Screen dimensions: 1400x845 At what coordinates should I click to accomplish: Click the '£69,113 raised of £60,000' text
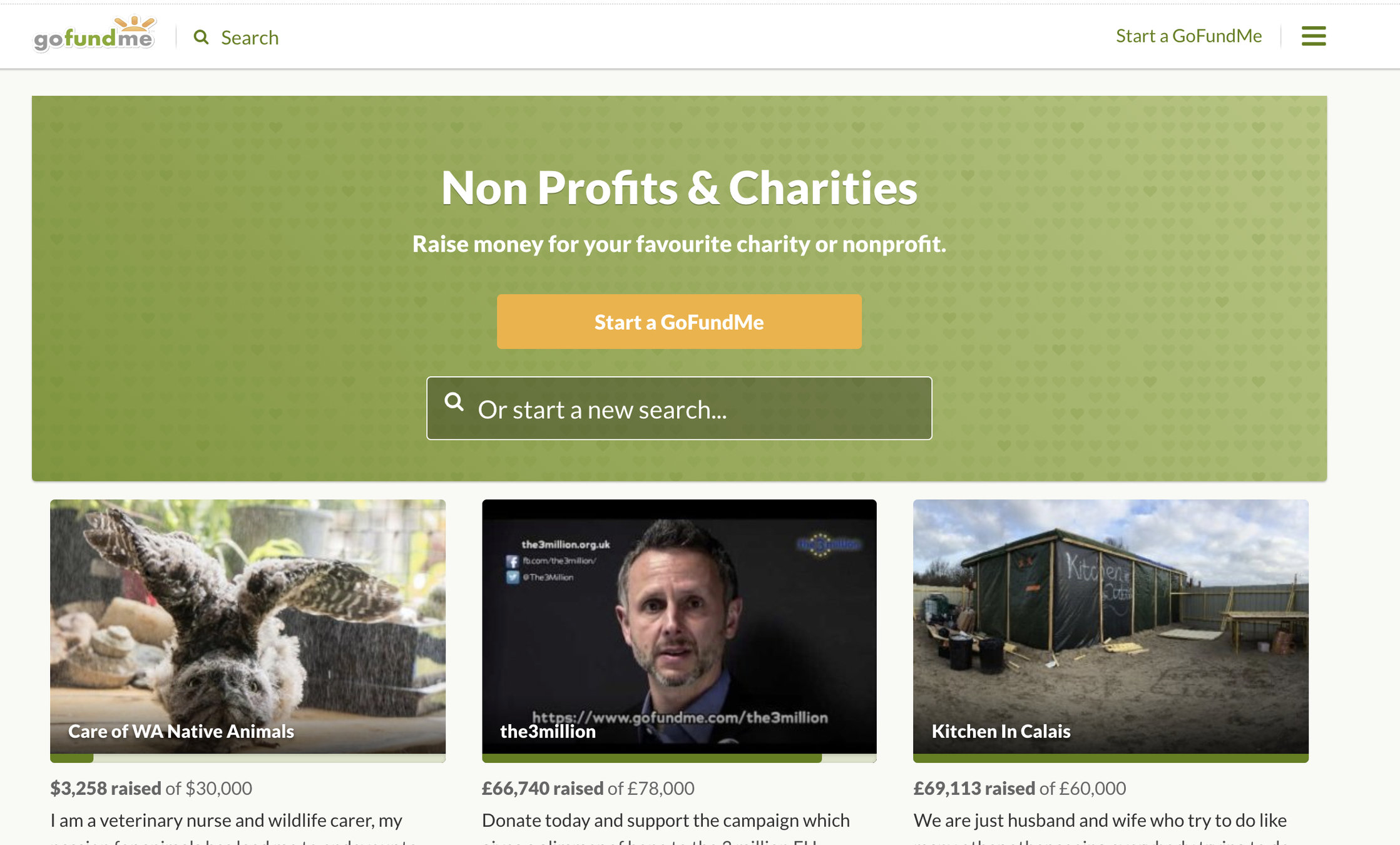tap(1019, 788)
